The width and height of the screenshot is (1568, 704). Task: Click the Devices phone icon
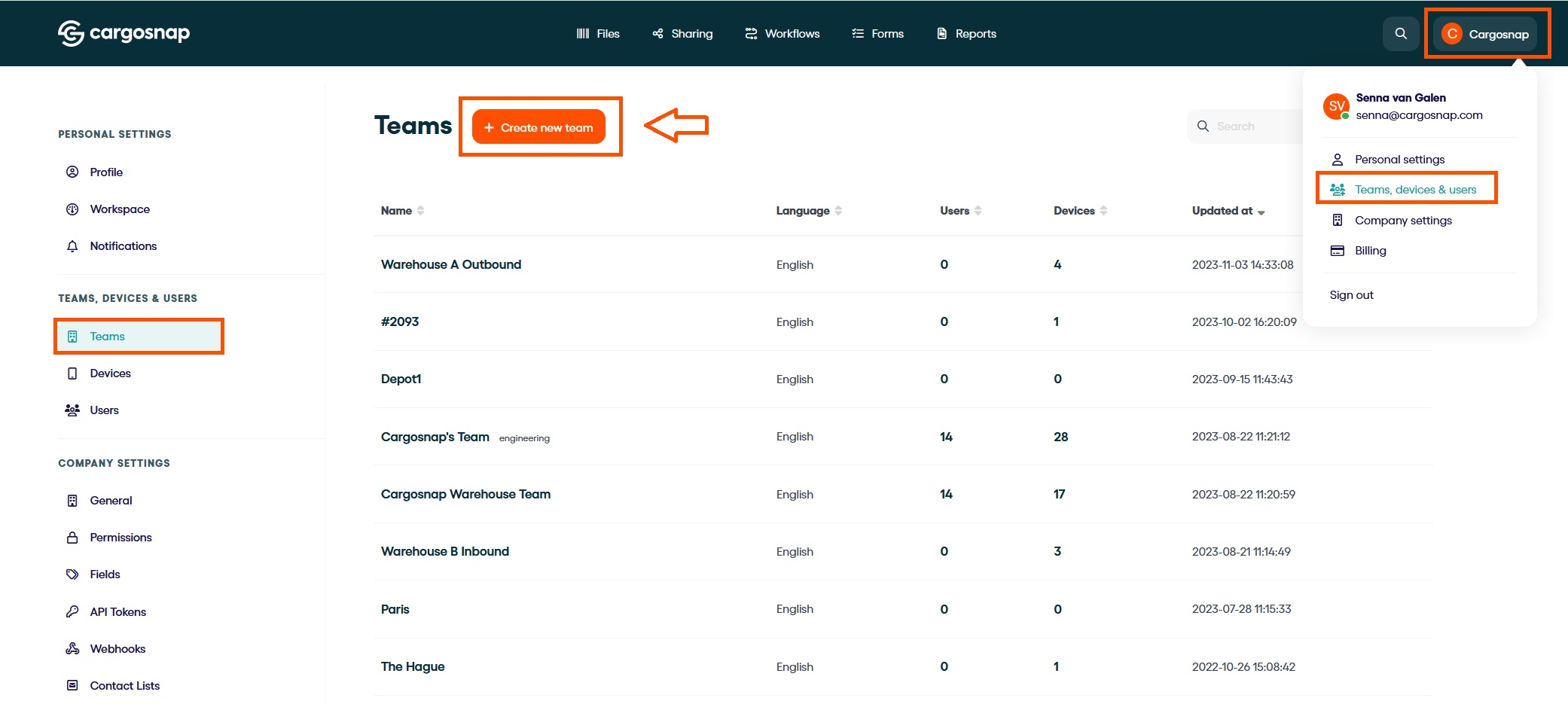click(x=72, y=373)
